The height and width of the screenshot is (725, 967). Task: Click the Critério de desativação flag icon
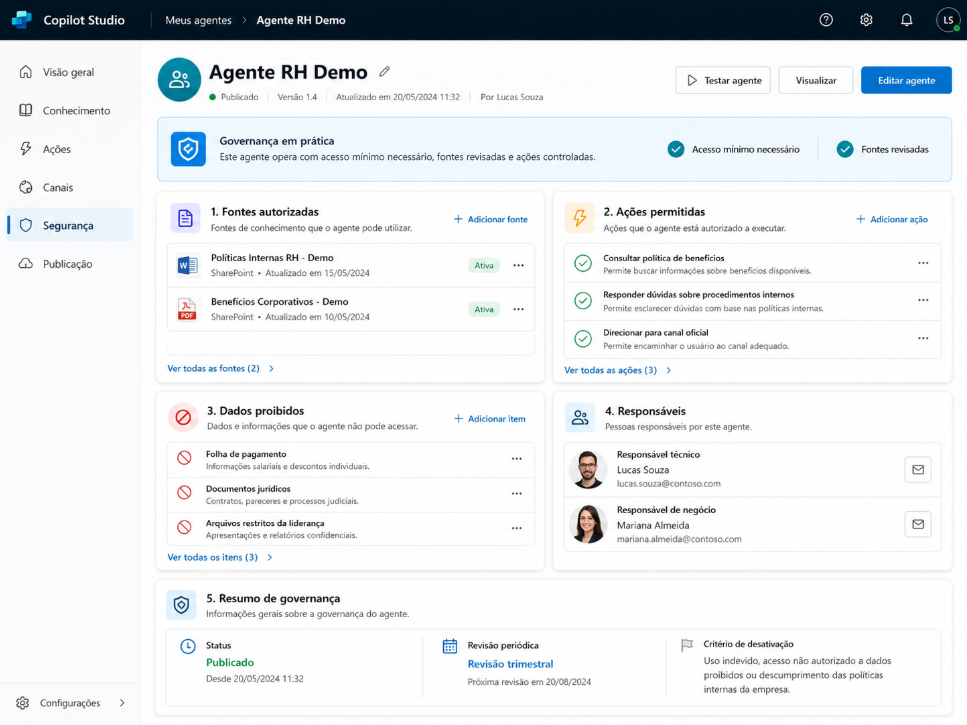coord(686,645)
